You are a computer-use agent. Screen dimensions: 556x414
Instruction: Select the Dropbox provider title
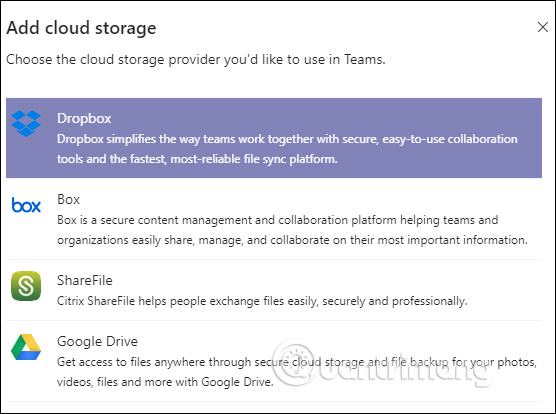click(84, 118)
